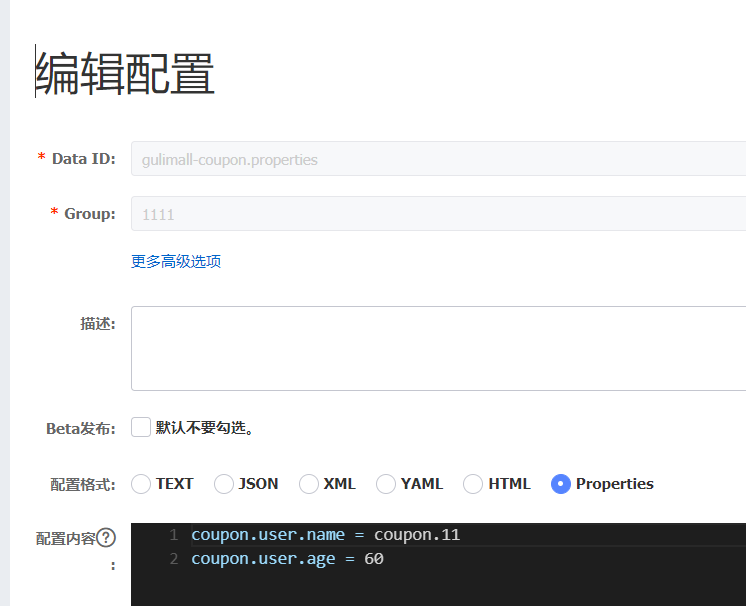The width and height of the screenshot is (746, 606).
Task: Tick the Beta发布 checkbox
Action: click(141, 427)
